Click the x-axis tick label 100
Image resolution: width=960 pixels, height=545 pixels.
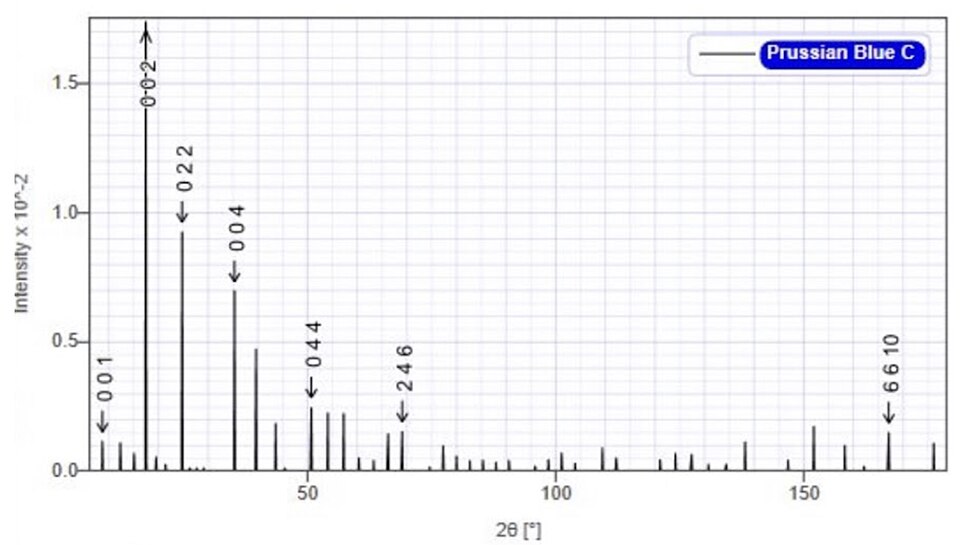(x=555, y=493)
